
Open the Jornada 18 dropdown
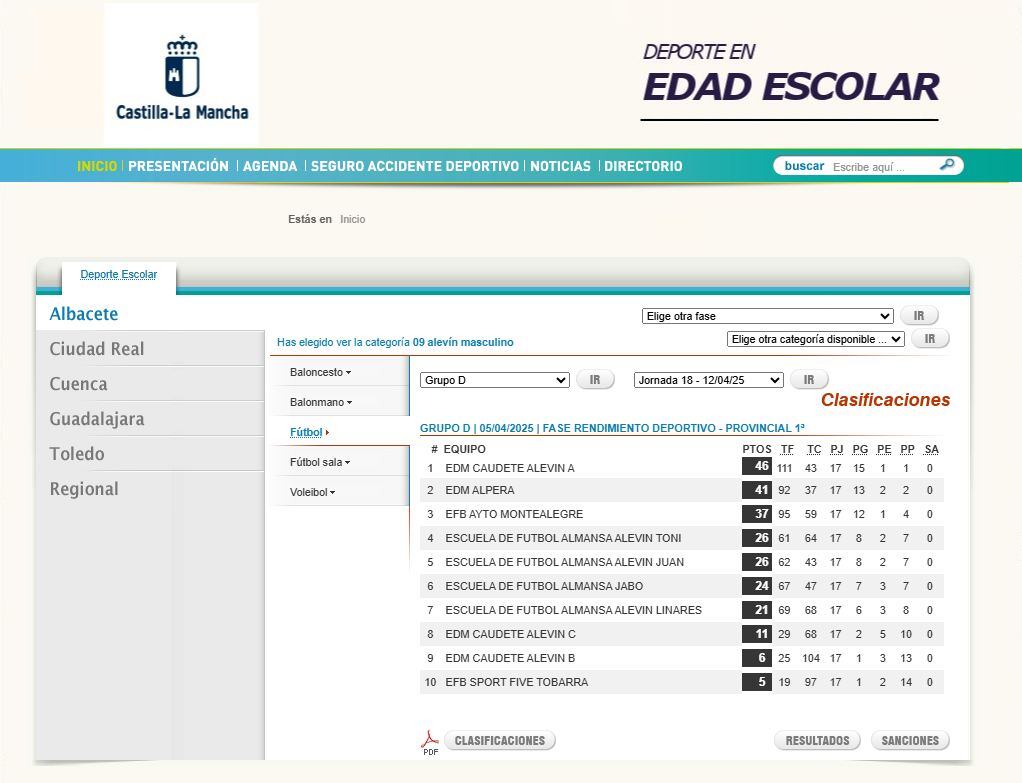click(708, 380)
